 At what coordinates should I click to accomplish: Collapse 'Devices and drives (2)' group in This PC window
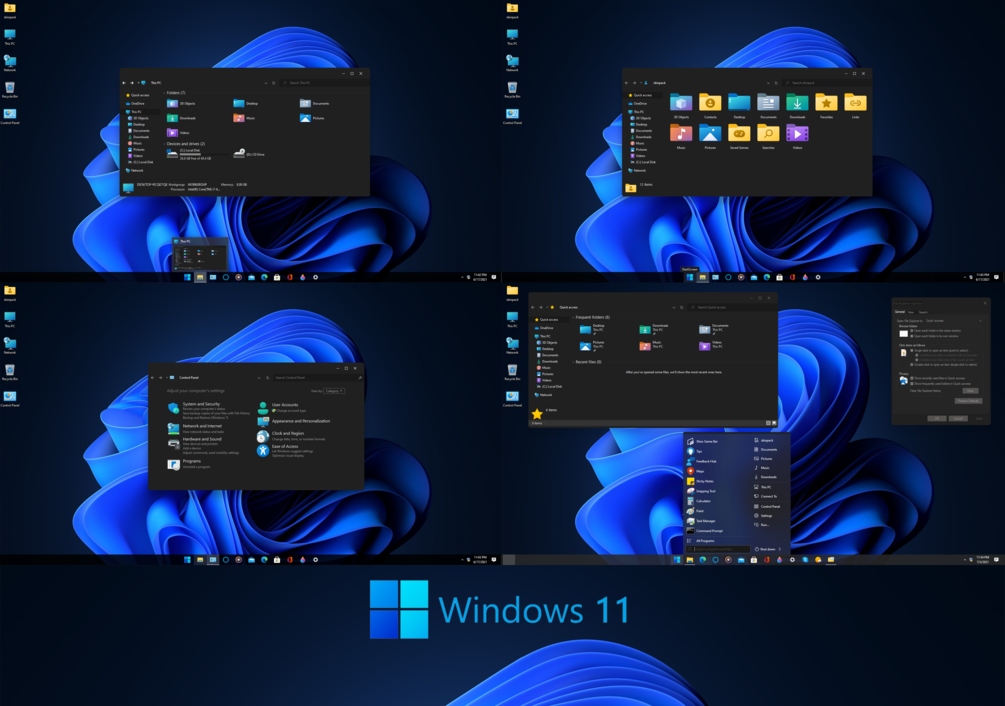[165, 144]
